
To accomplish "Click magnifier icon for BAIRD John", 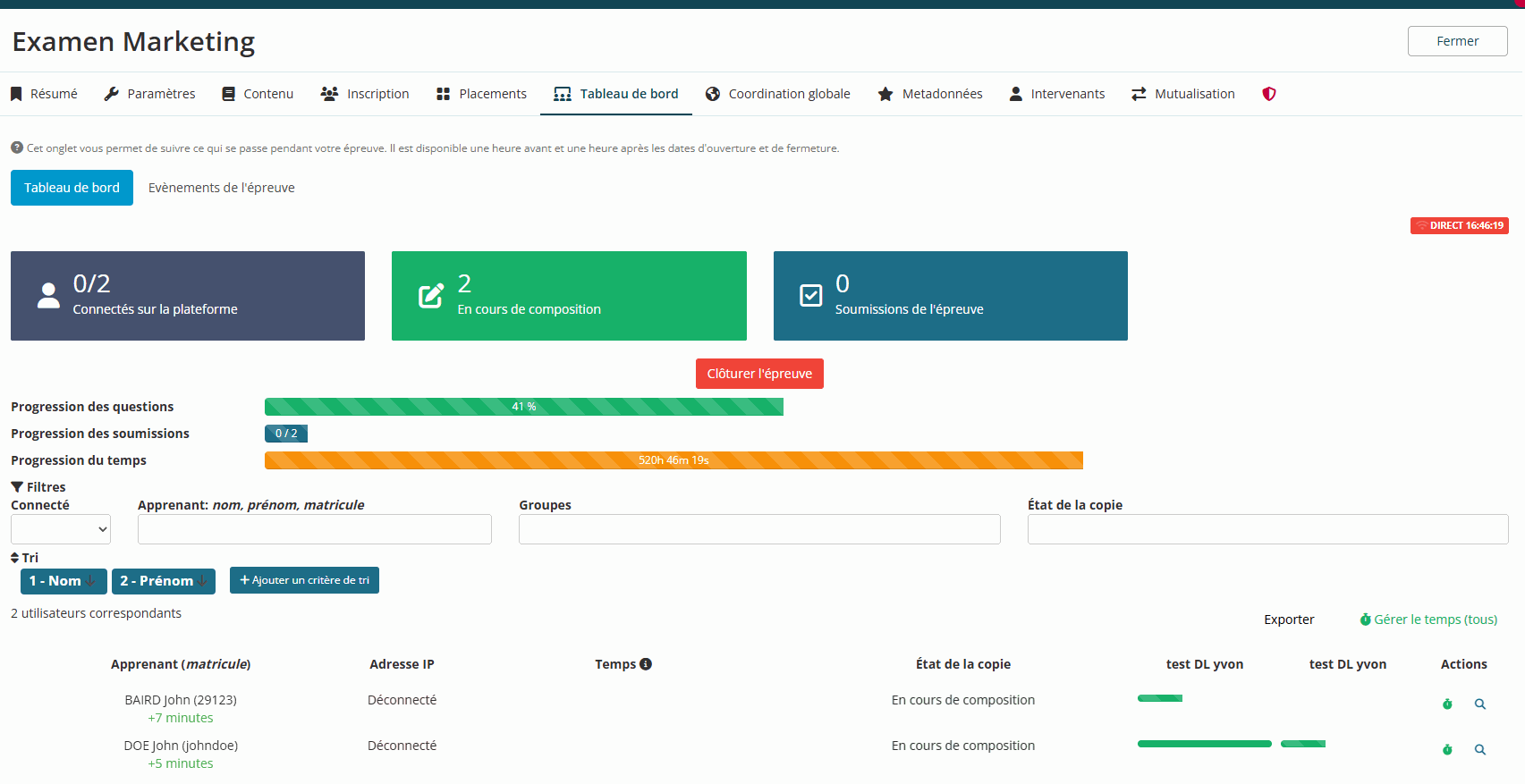I will point(1480,704).
